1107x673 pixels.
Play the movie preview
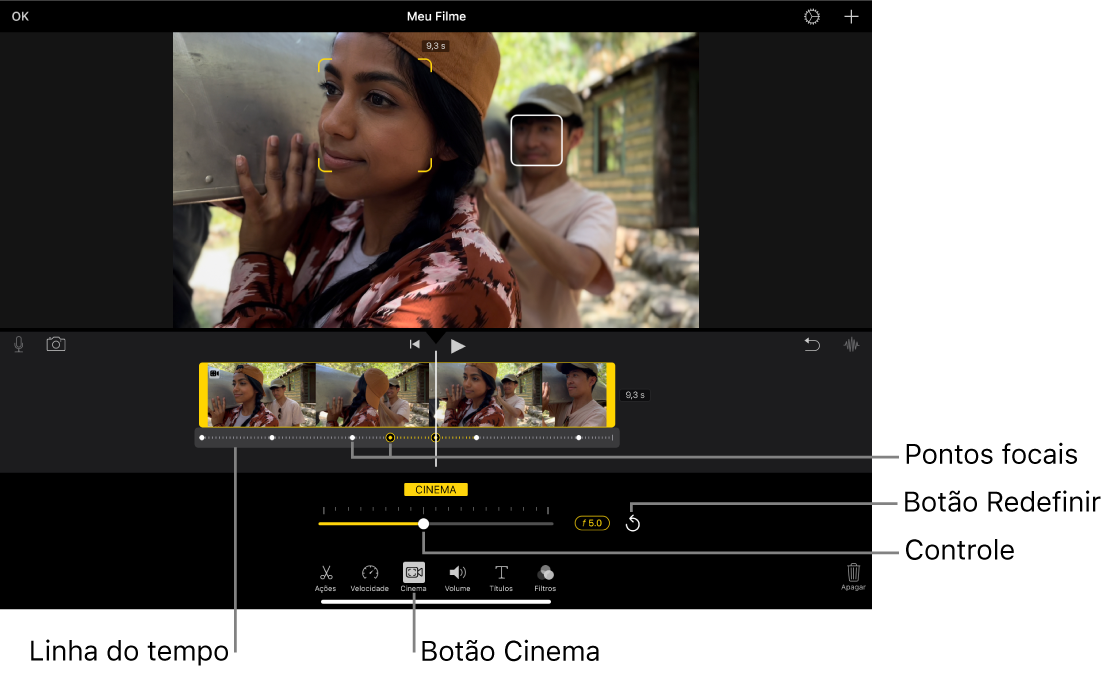[x=457, y=346]
